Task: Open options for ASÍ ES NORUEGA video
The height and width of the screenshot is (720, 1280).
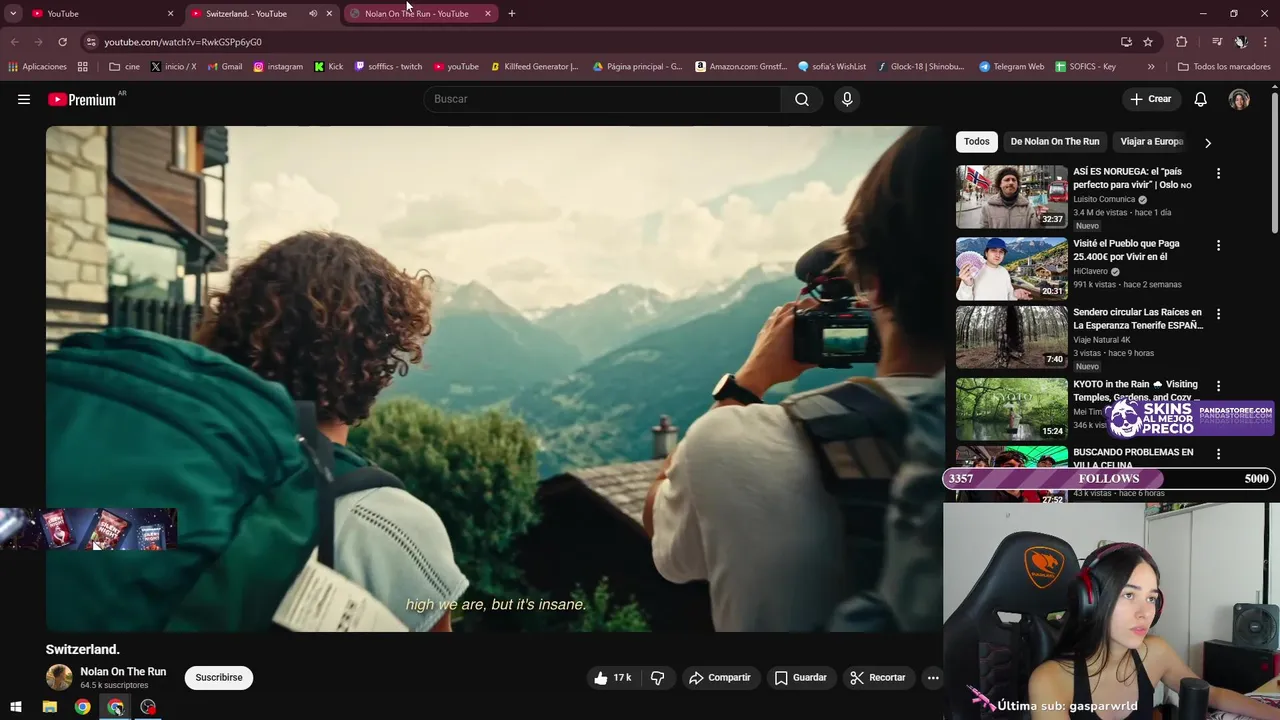Action: 1218,173
